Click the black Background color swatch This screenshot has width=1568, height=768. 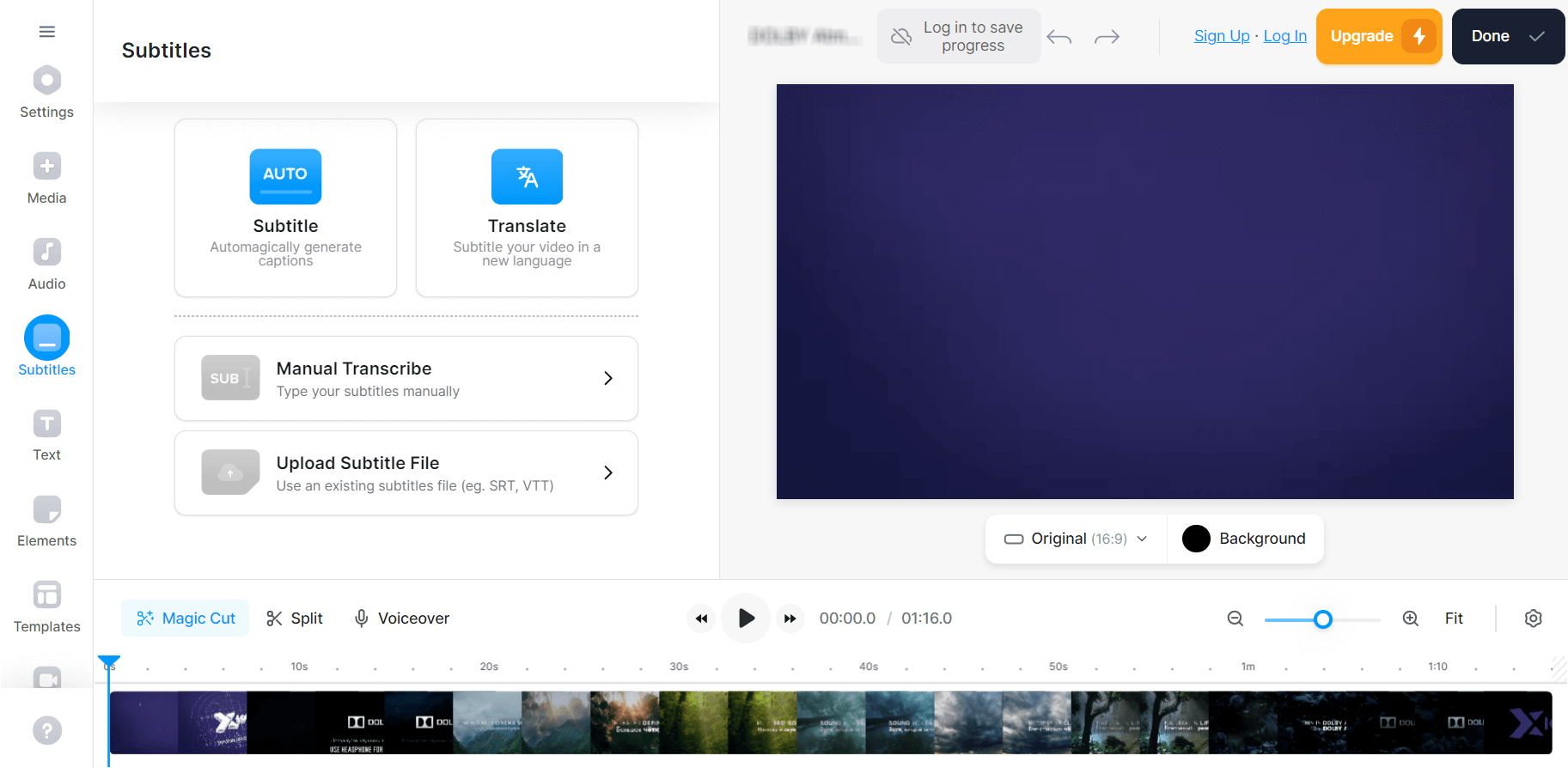click(x=1196, y=539)
